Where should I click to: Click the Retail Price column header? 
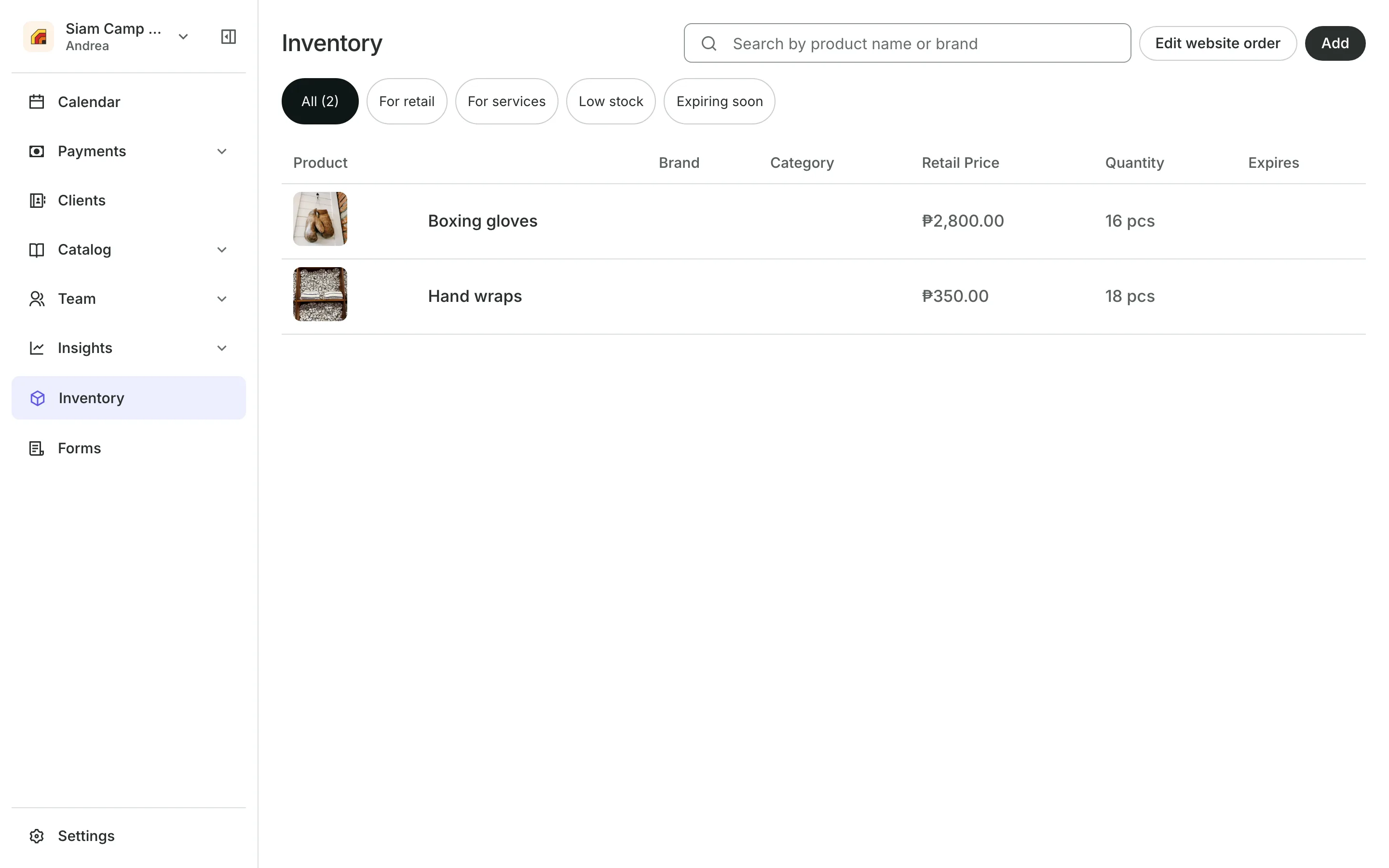(960, 163)
